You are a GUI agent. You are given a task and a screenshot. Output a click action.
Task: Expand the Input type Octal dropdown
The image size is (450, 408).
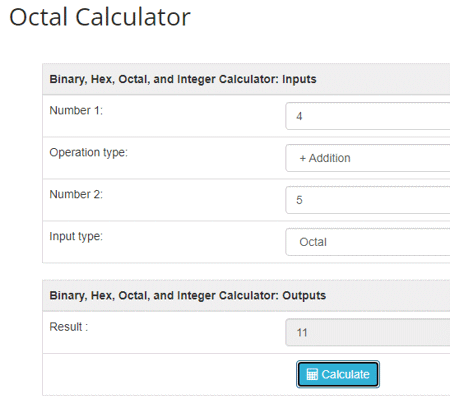[368, 242]
